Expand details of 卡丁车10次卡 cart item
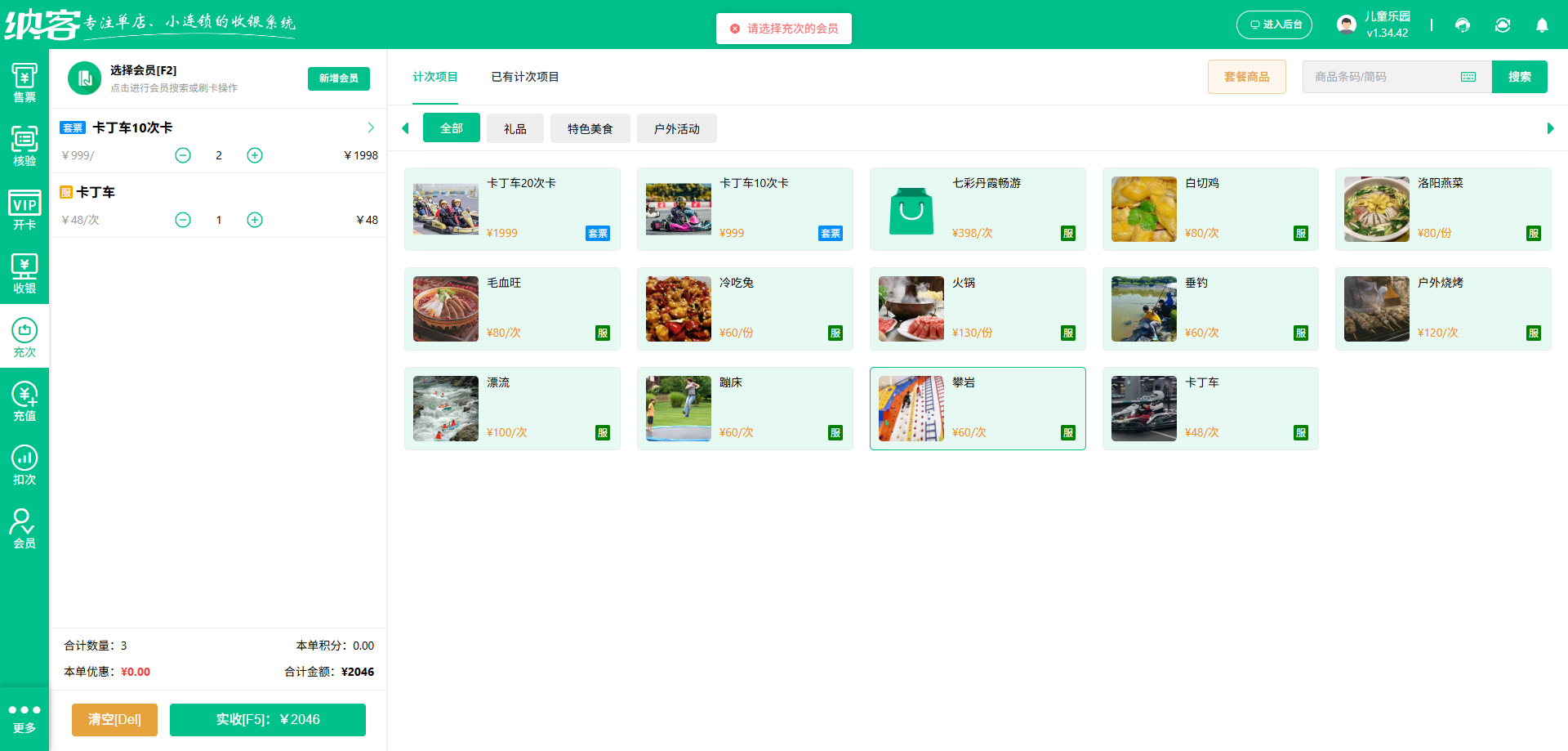 (x=371, y=127)
